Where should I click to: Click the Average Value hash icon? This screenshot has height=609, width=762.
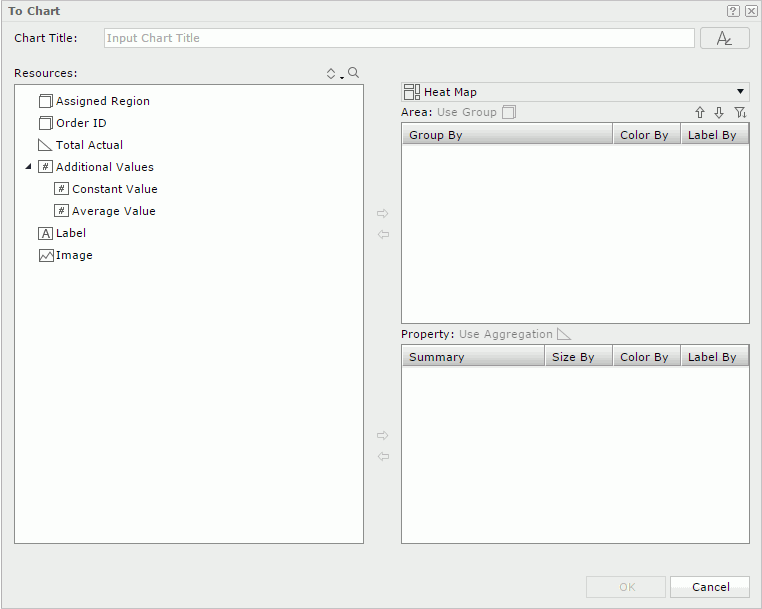coord(61,211)
